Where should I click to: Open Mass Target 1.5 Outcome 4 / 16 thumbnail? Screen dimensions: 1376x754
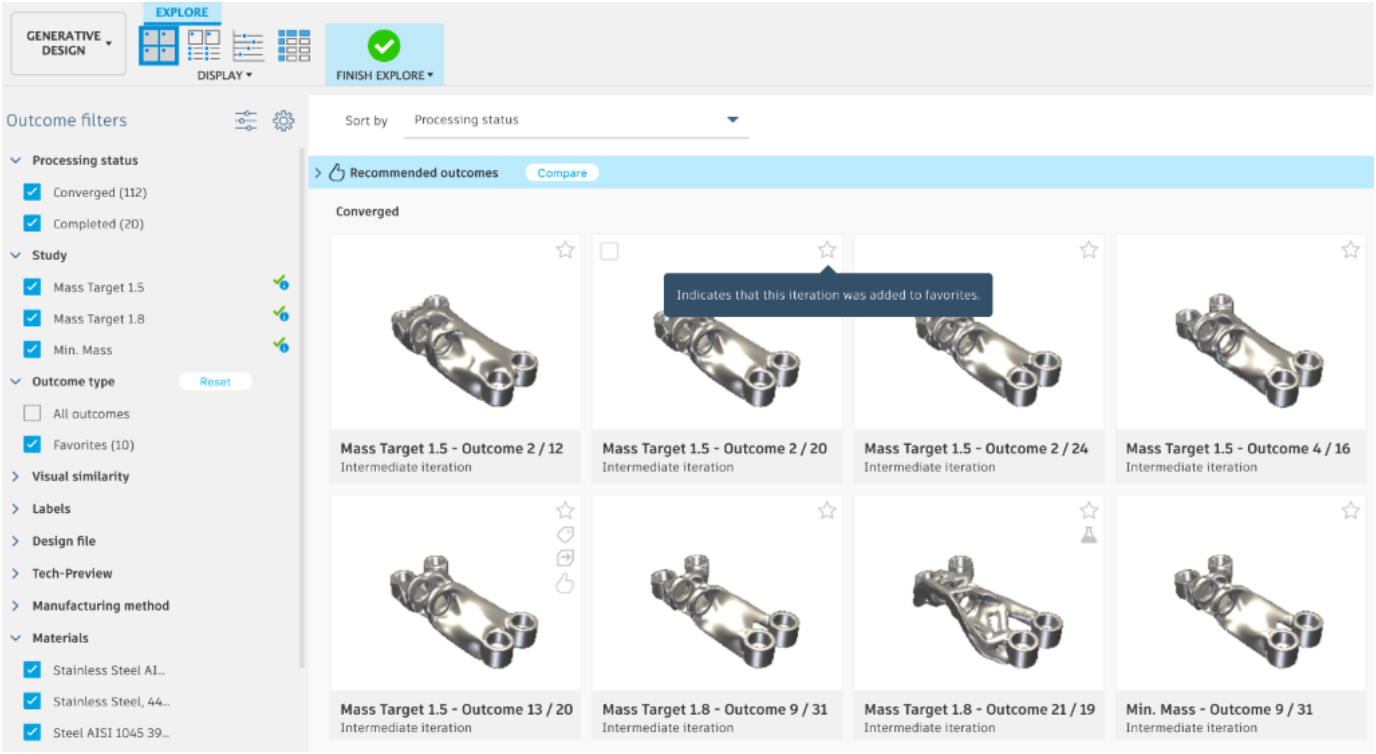1241,332
